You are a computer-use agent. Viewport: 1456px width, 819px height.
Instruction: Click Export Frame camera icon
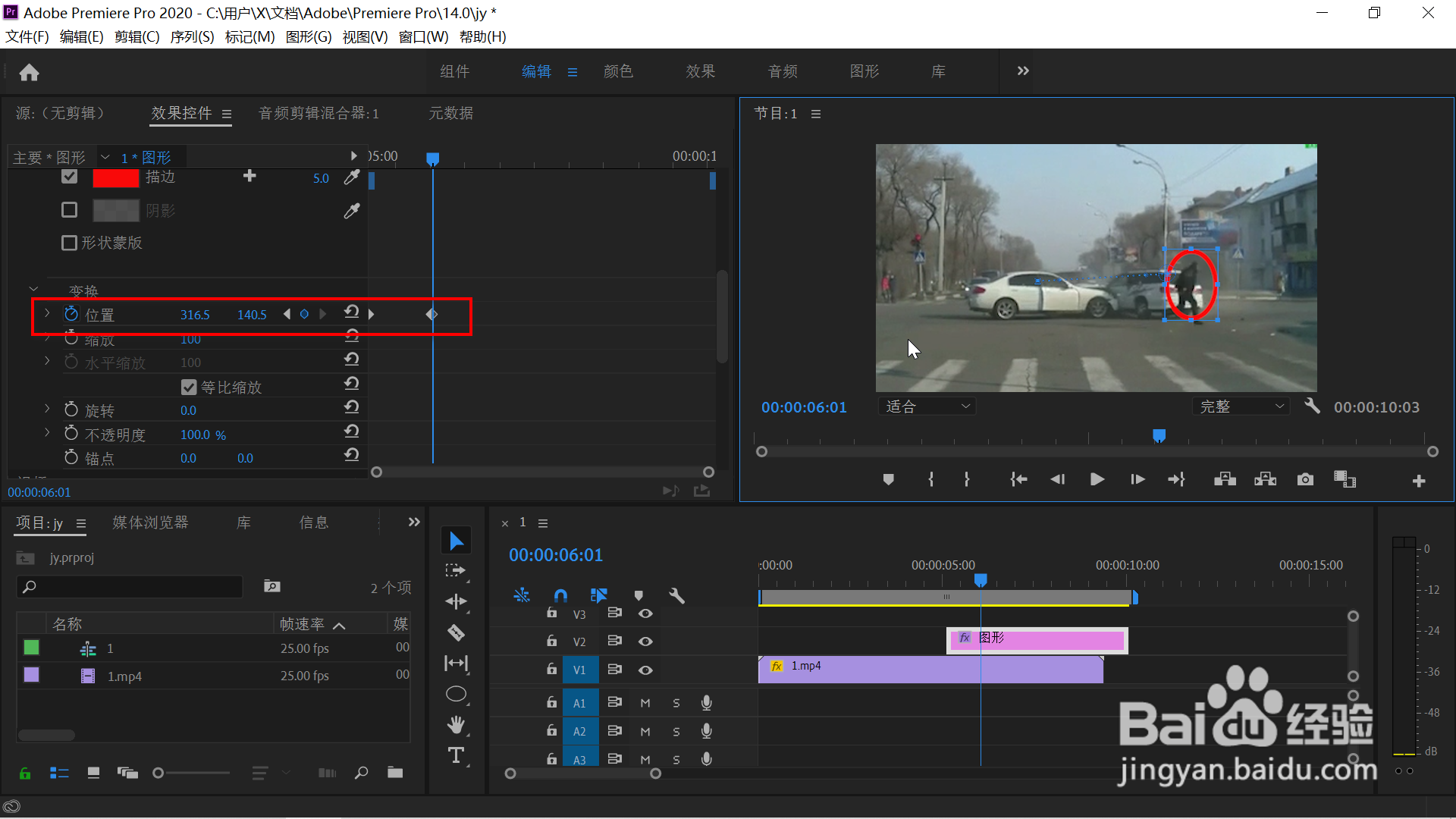point(1304,479)
